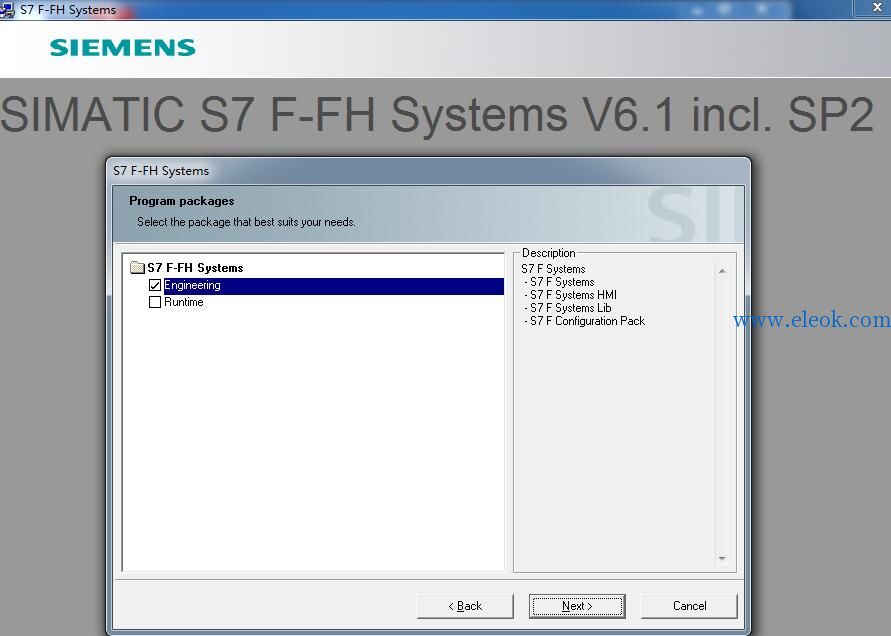Cancel the S7 F-FH Systems setup
This screenshot has width=891, height=636.
click(x=689, y=606)
